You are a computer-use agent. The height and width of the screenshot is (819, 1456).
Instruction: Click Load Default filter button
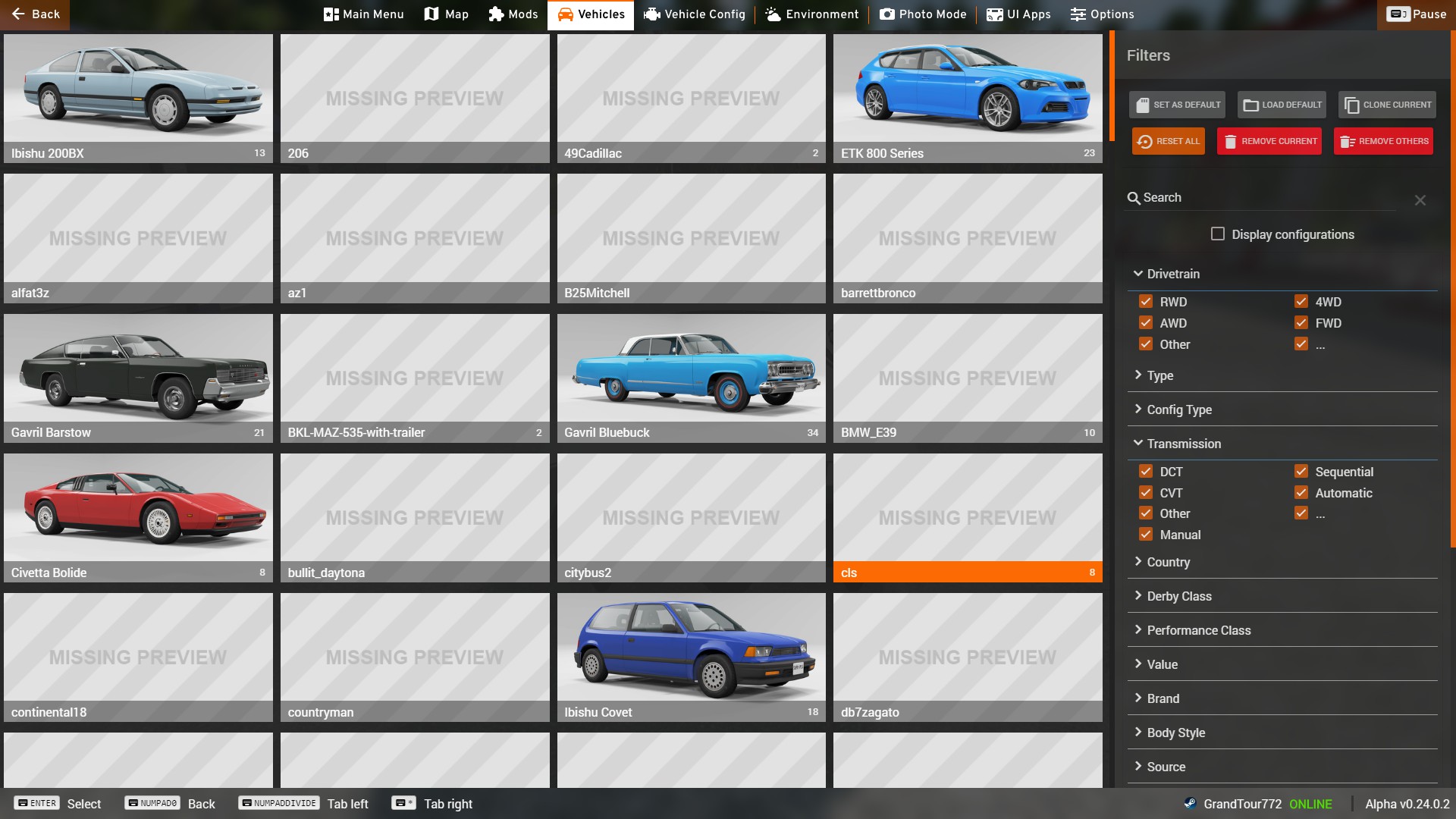(x=1282, y=105)
